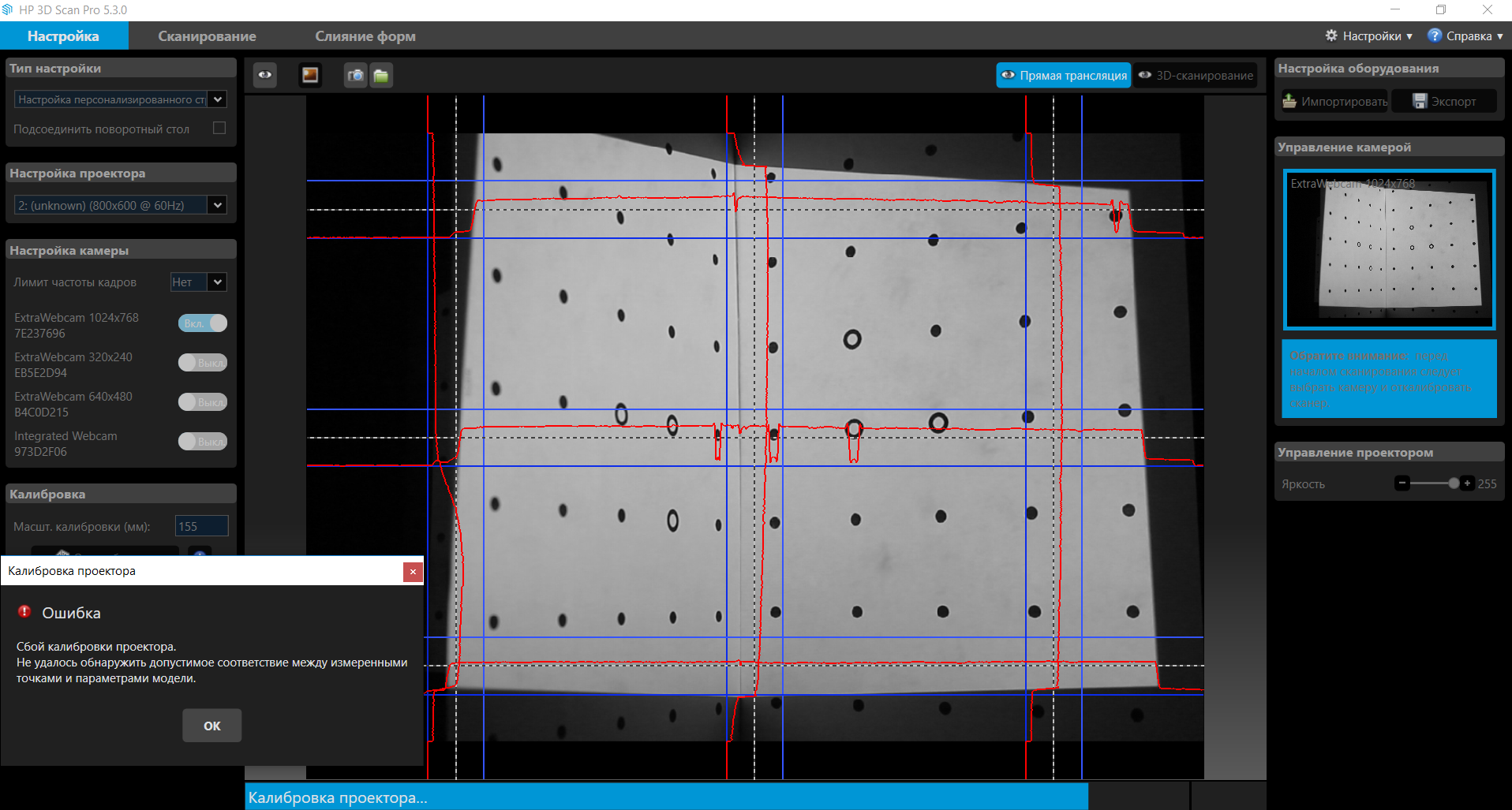
Task: Enable the ExtraWebcam 320x240 camera
Action: (203, 363)
